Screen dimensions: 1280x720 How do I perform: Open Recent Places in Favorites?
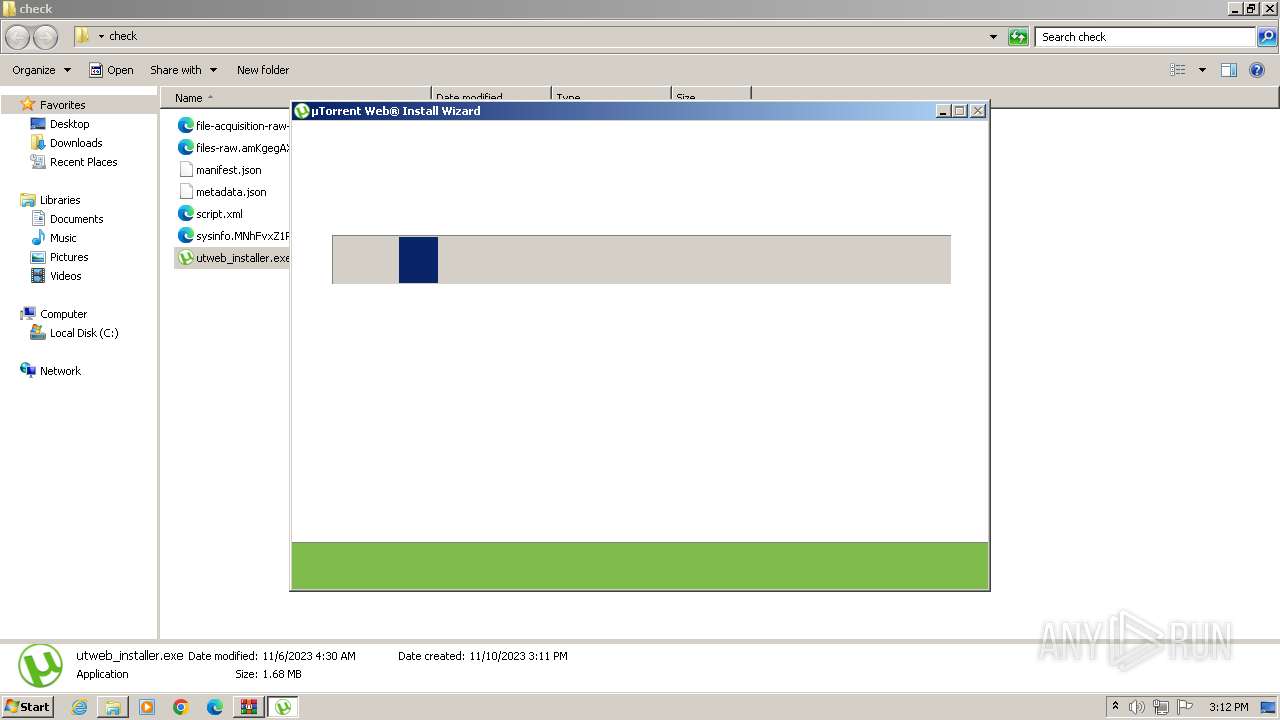pos(83,162)
